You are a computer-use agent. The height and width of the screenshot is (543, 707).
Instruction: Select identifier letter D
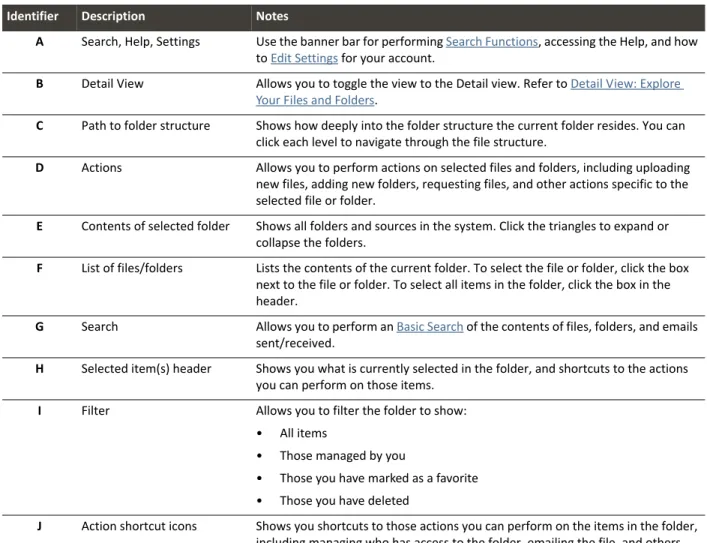[x=40, y=168]
